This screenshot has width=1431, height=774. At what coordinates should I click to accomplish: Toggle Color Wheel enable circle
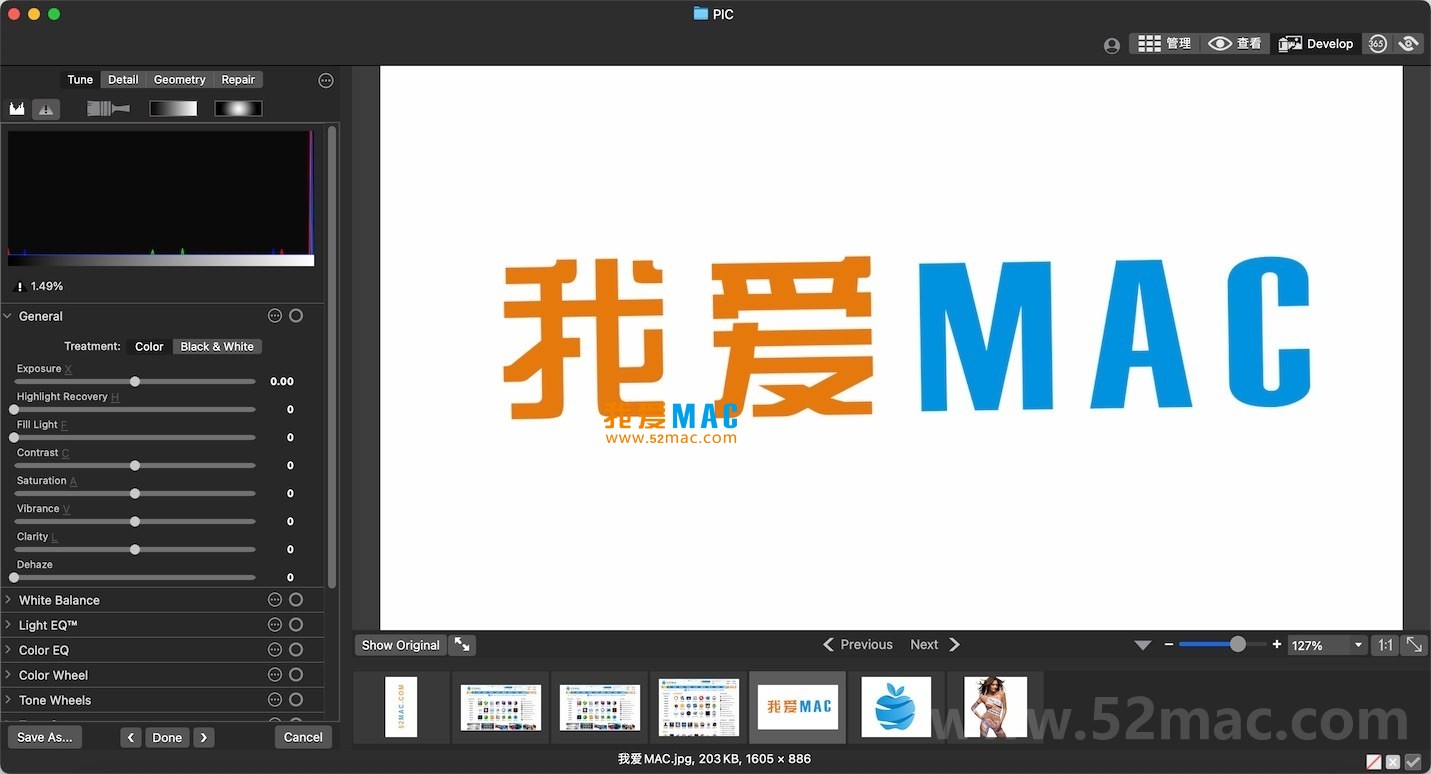click(296, 674)
